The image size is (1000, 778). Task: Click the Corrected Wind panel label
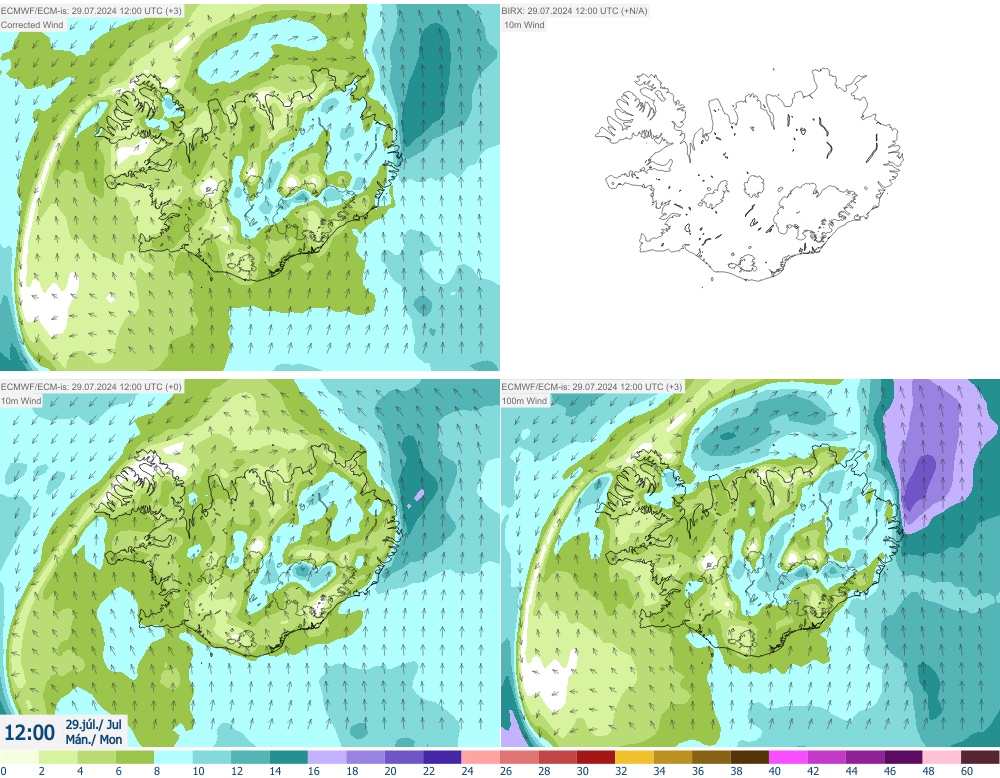[x=33, y=25]
